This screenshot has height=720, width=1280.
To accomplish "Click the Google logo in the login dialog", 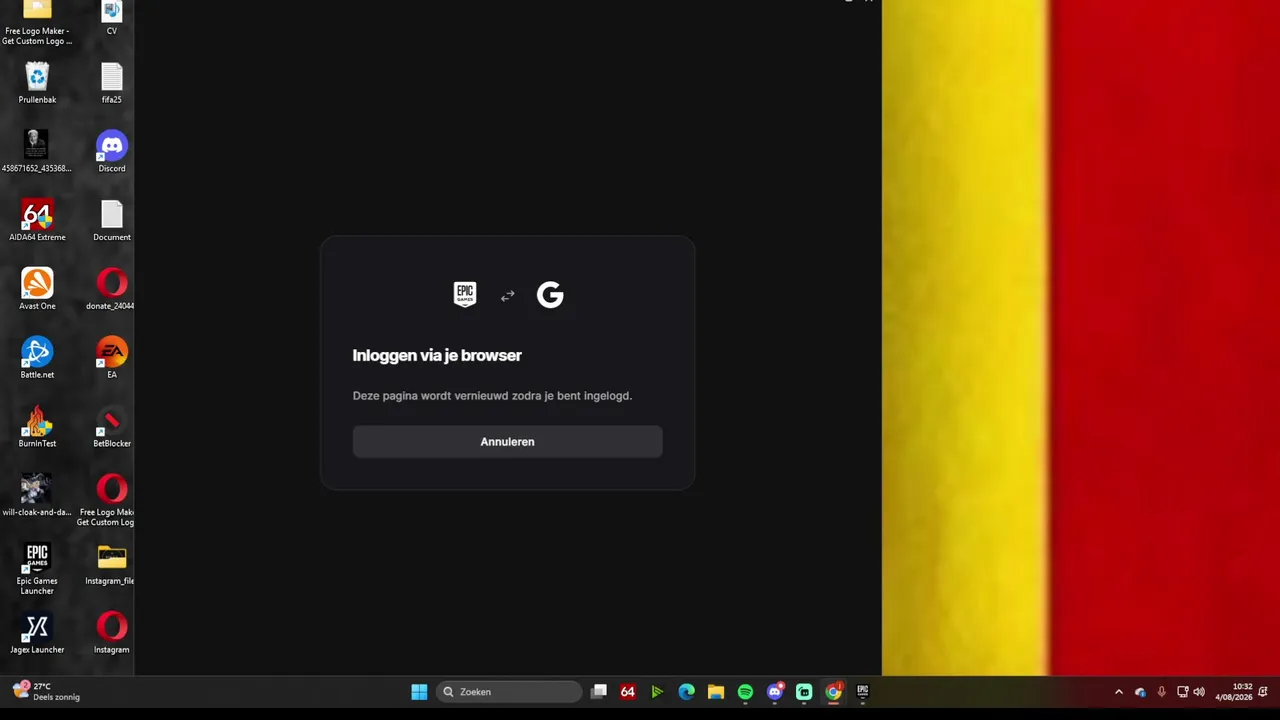I will tap(550, 294).
